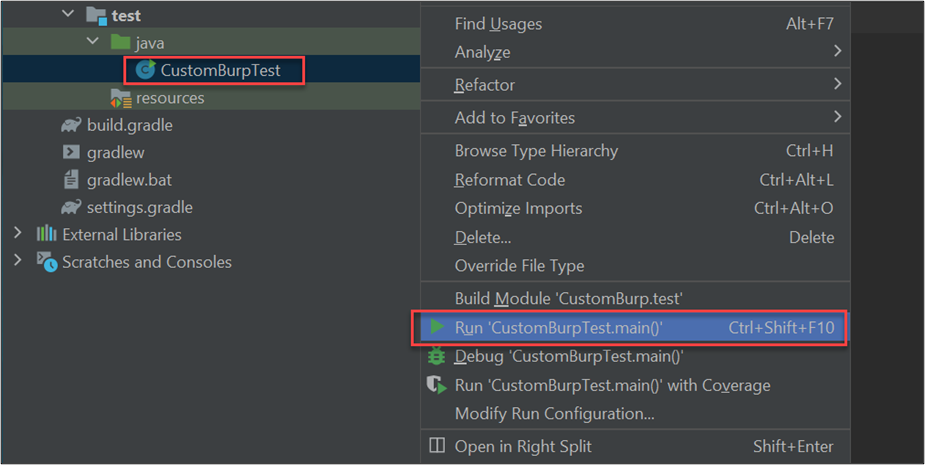The height and width of the screenshot is (465, 925).
Task: Click the CustomBurpTest class file icon
Action: click(x=146, y=70)
